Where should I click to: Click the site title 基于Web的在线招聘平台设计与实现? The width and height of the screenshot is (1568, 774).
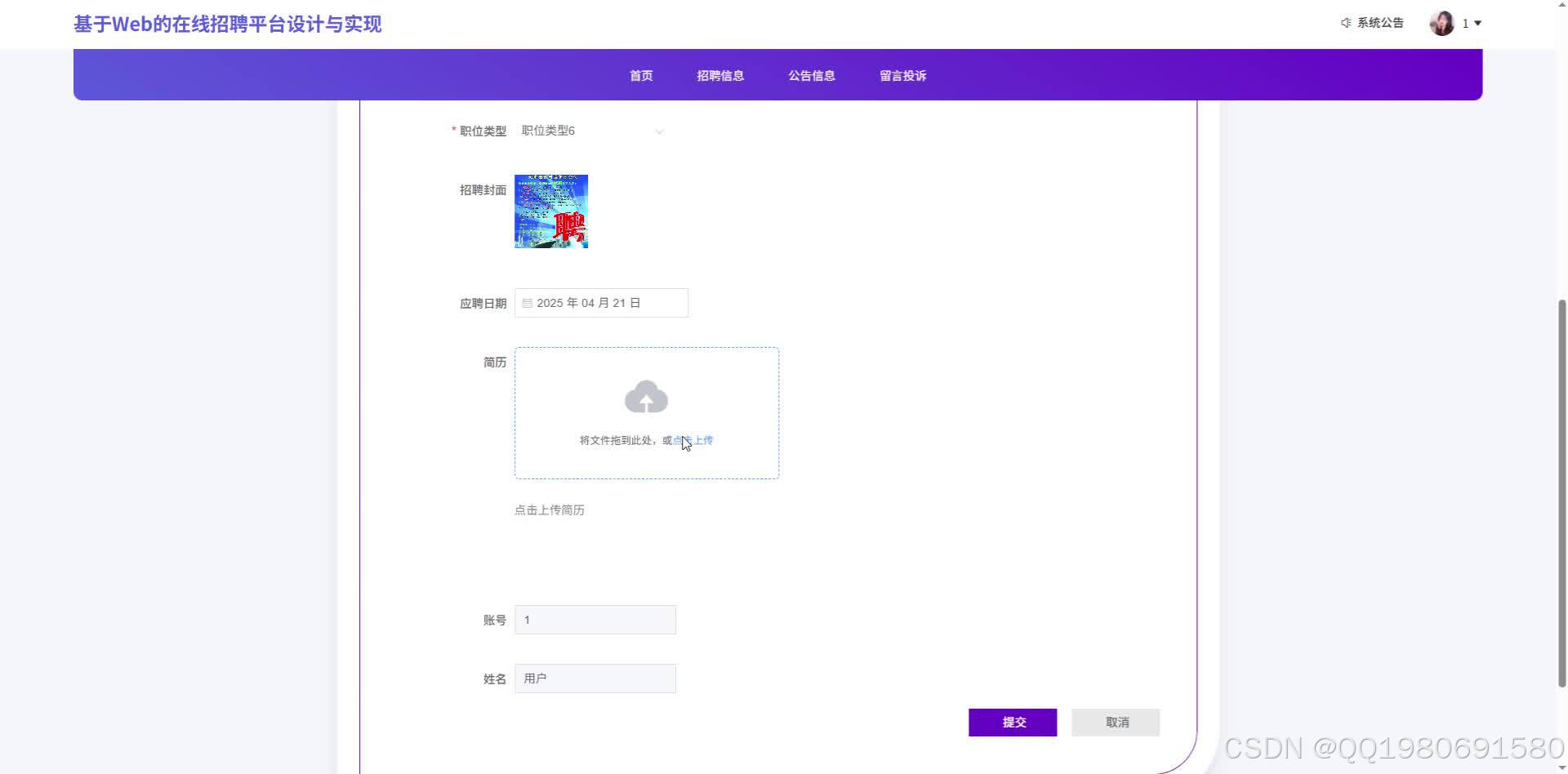tap(227, 24)
